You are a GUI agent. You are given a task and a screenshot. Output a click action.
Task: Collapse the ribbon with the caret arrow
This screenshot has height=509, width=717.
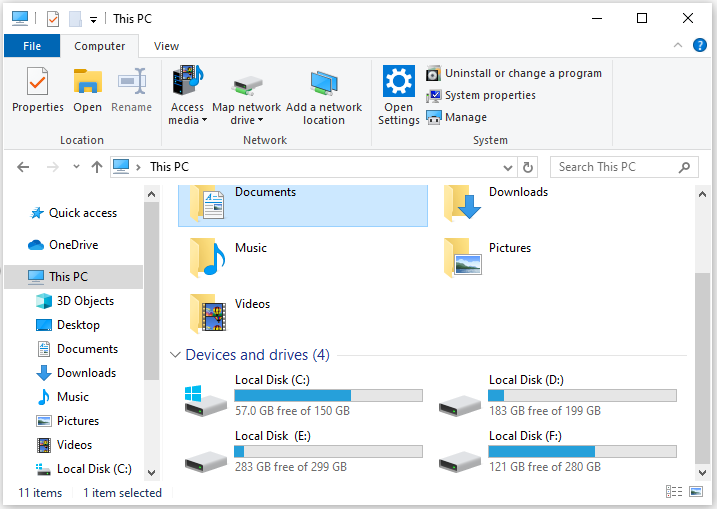click(678, 45)
